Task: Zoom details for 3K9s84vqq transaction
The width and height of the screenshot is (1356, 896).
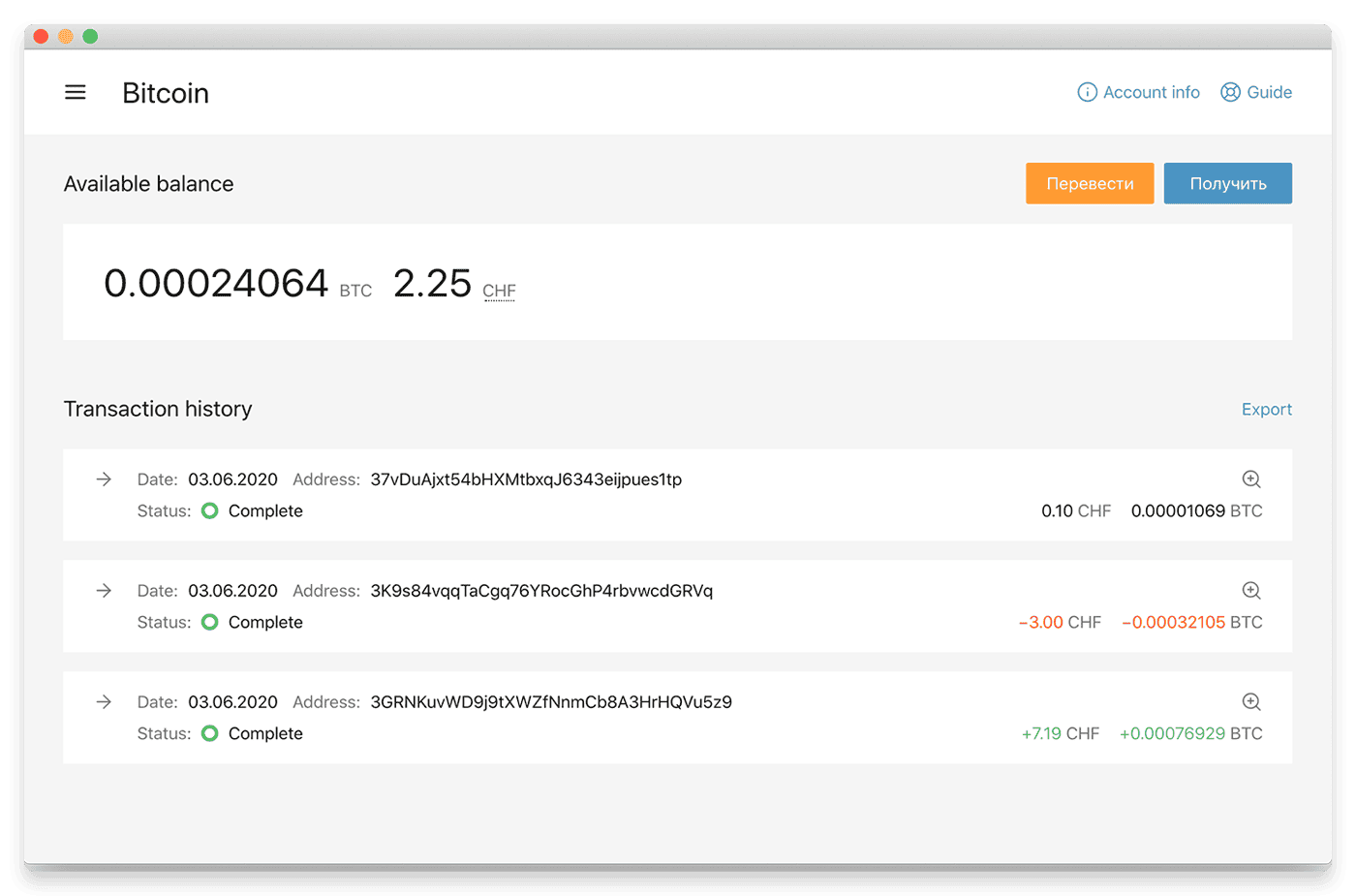Action: coord(1251,590)
